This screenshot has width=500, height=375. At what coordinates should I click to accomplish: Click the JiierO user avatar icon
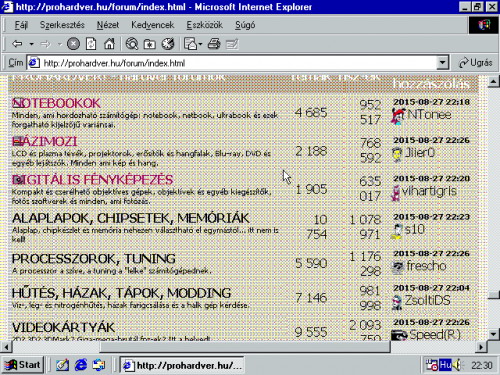[397, 155]
